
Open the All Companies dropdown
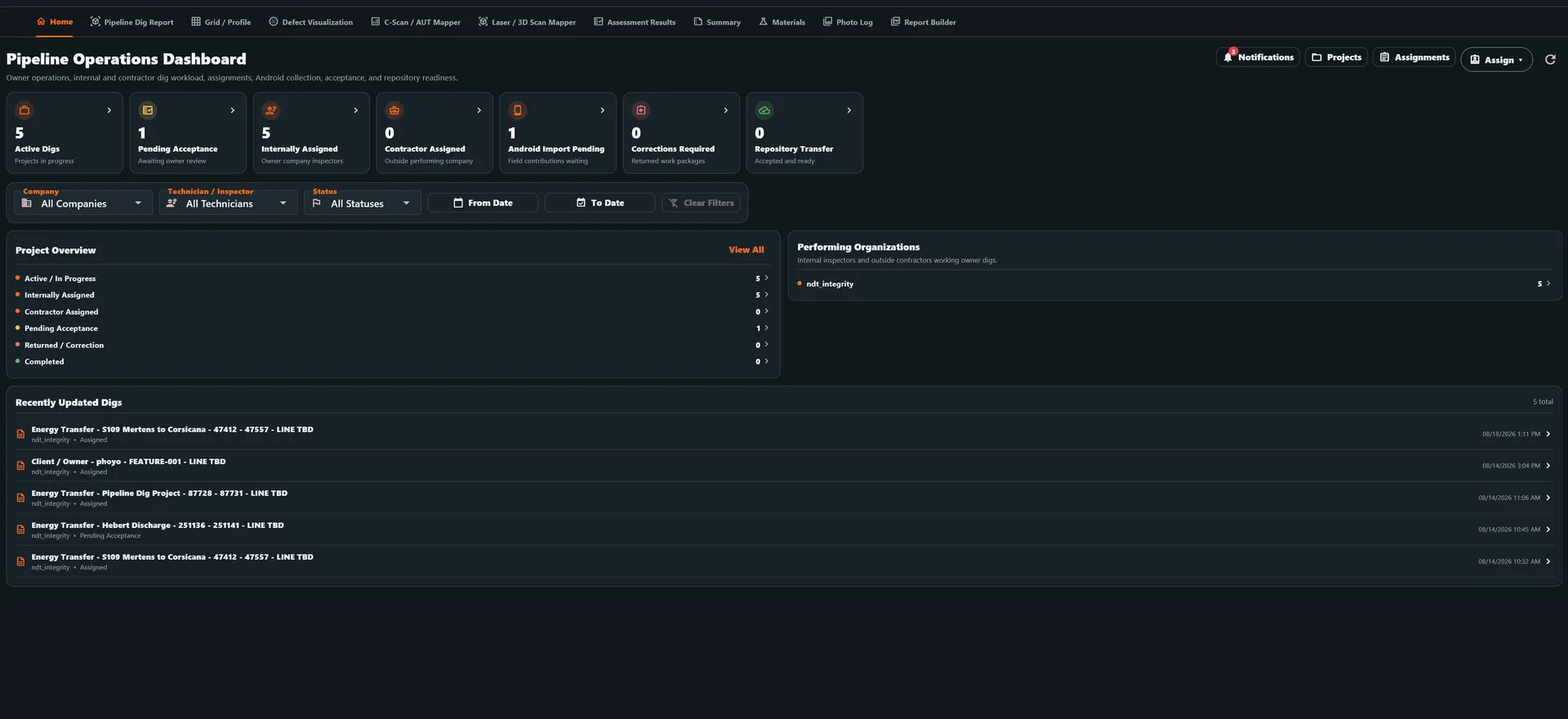[83, 203]
